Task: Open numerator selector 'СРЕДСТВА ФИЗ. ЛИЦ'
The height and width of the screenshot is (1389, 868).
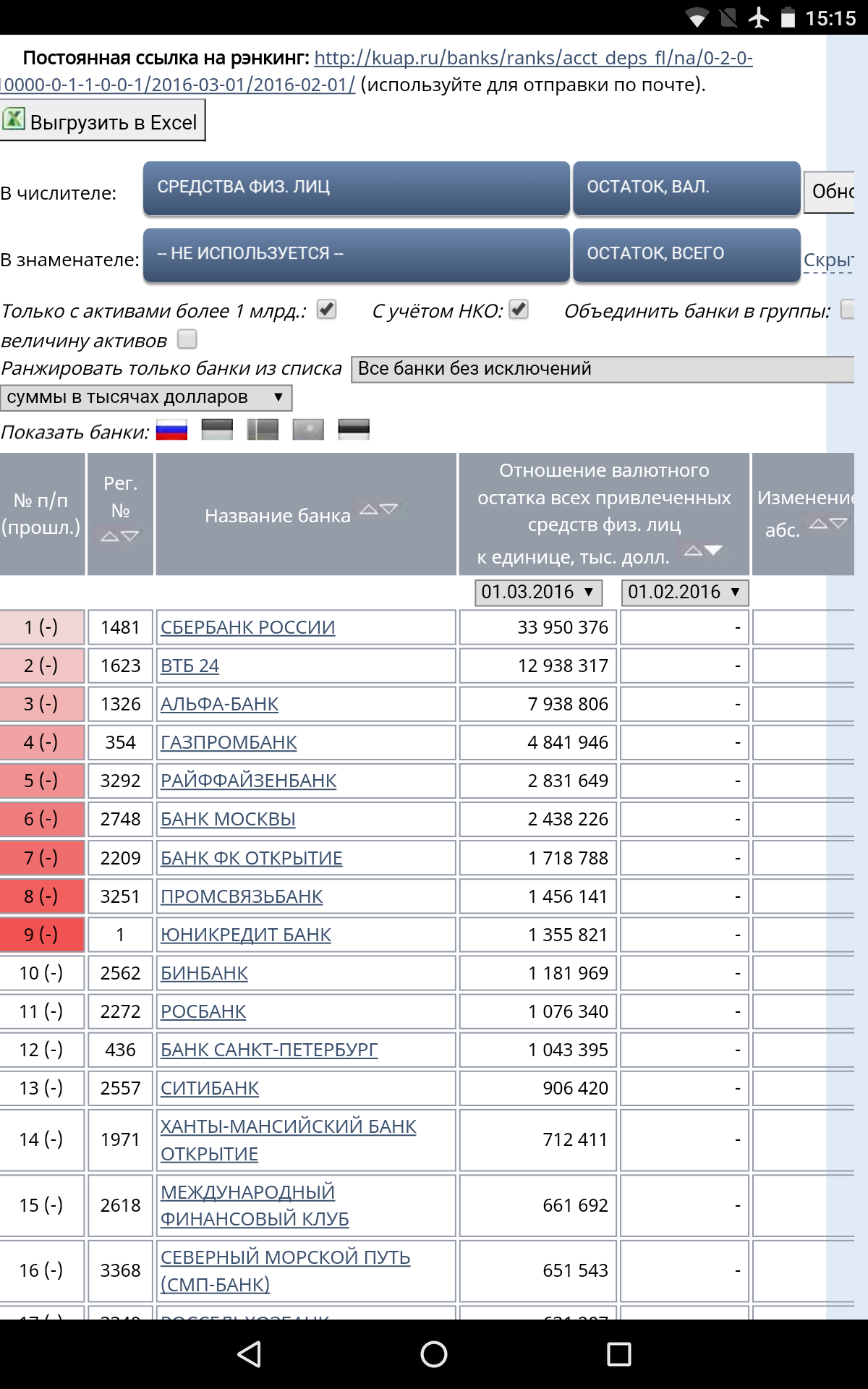Action: point(357,188)
